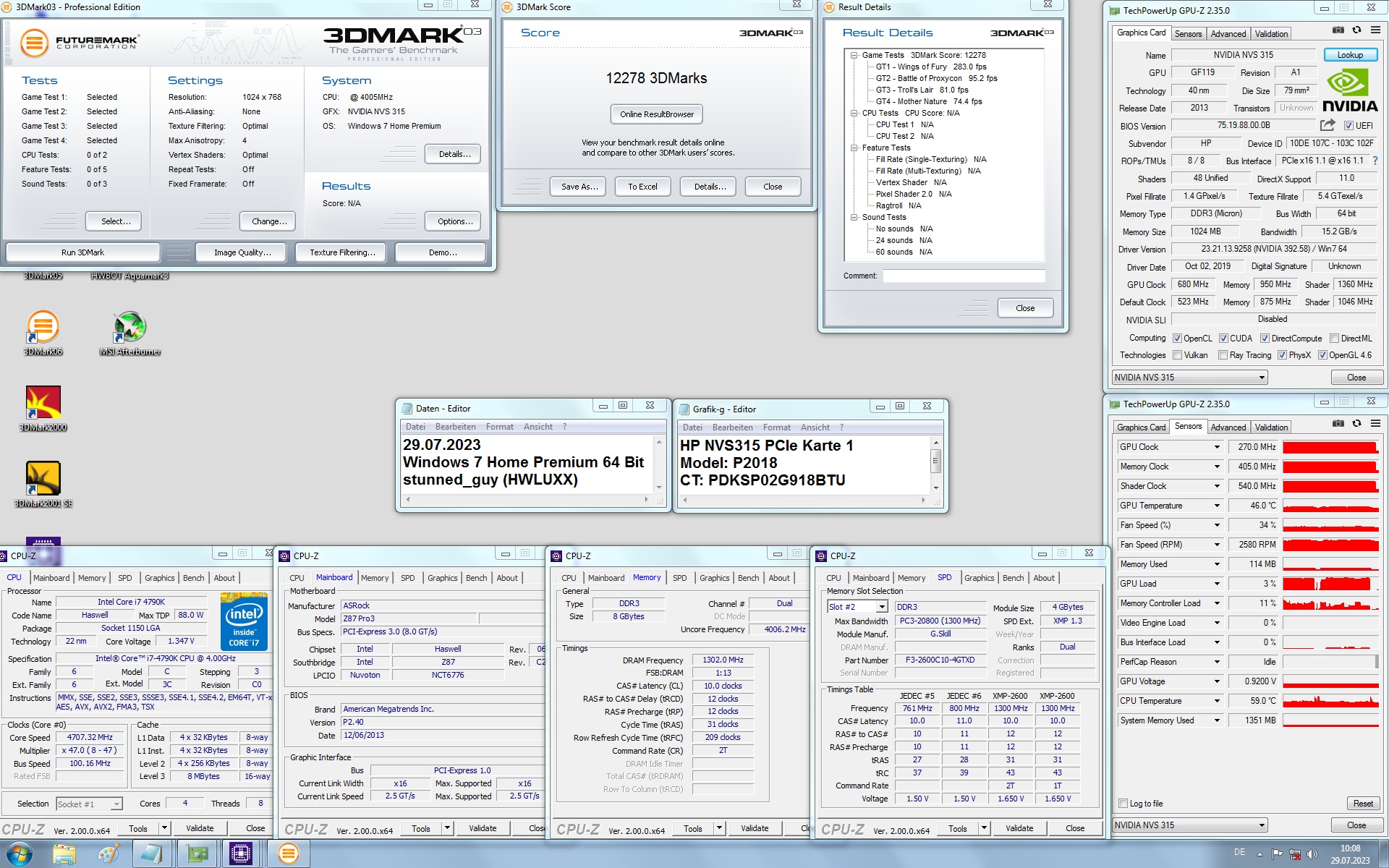The width and height of the screenshot is (1389, 868).
Task: Click the To Excel button
Action: [x=642, y=187]
